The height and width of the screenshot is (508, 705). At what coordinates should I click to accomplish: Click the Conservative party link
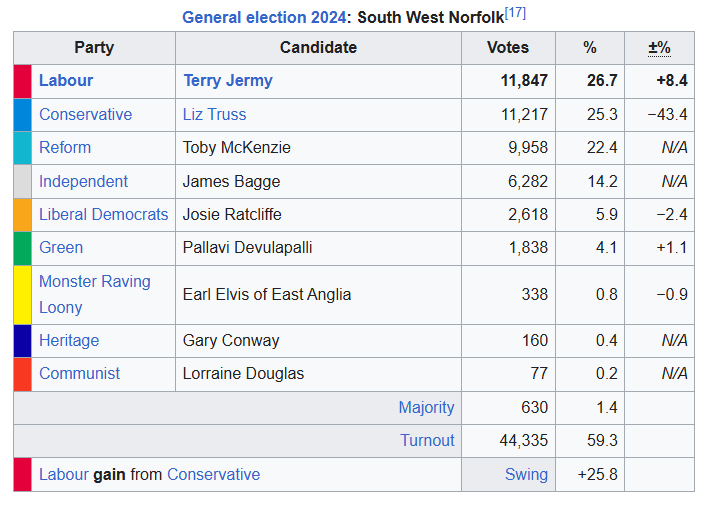[85, 114]
